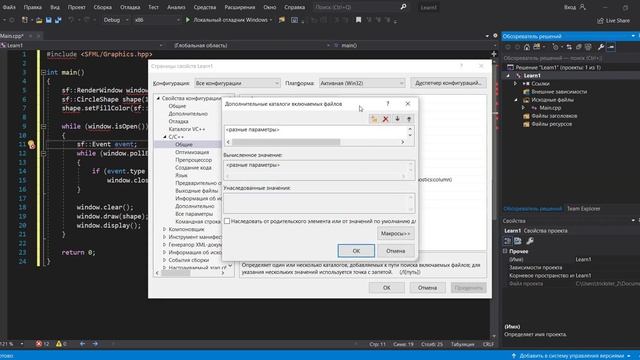Open the Конфигурация combo box
This screenshot has height=360, width=640.
click(x=237, y=83)
